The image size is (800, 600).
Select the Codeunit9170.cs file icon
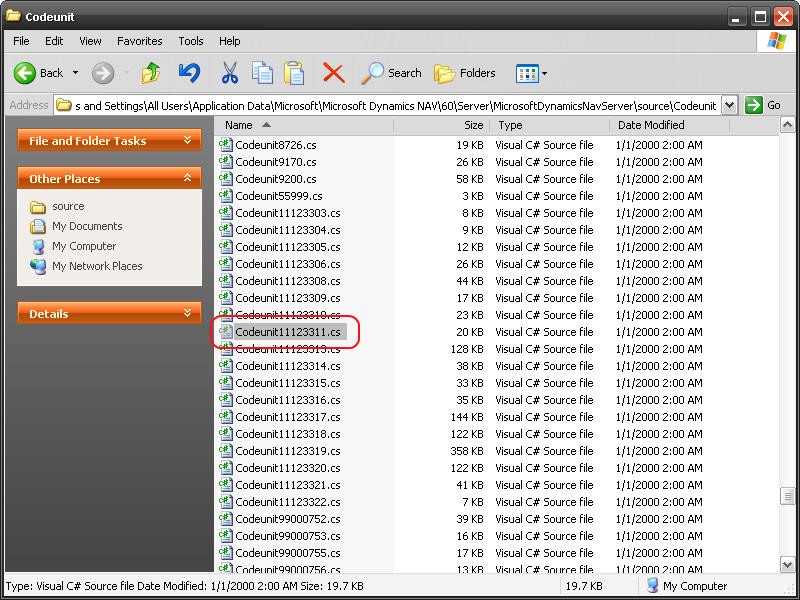[x=226, y=162]
